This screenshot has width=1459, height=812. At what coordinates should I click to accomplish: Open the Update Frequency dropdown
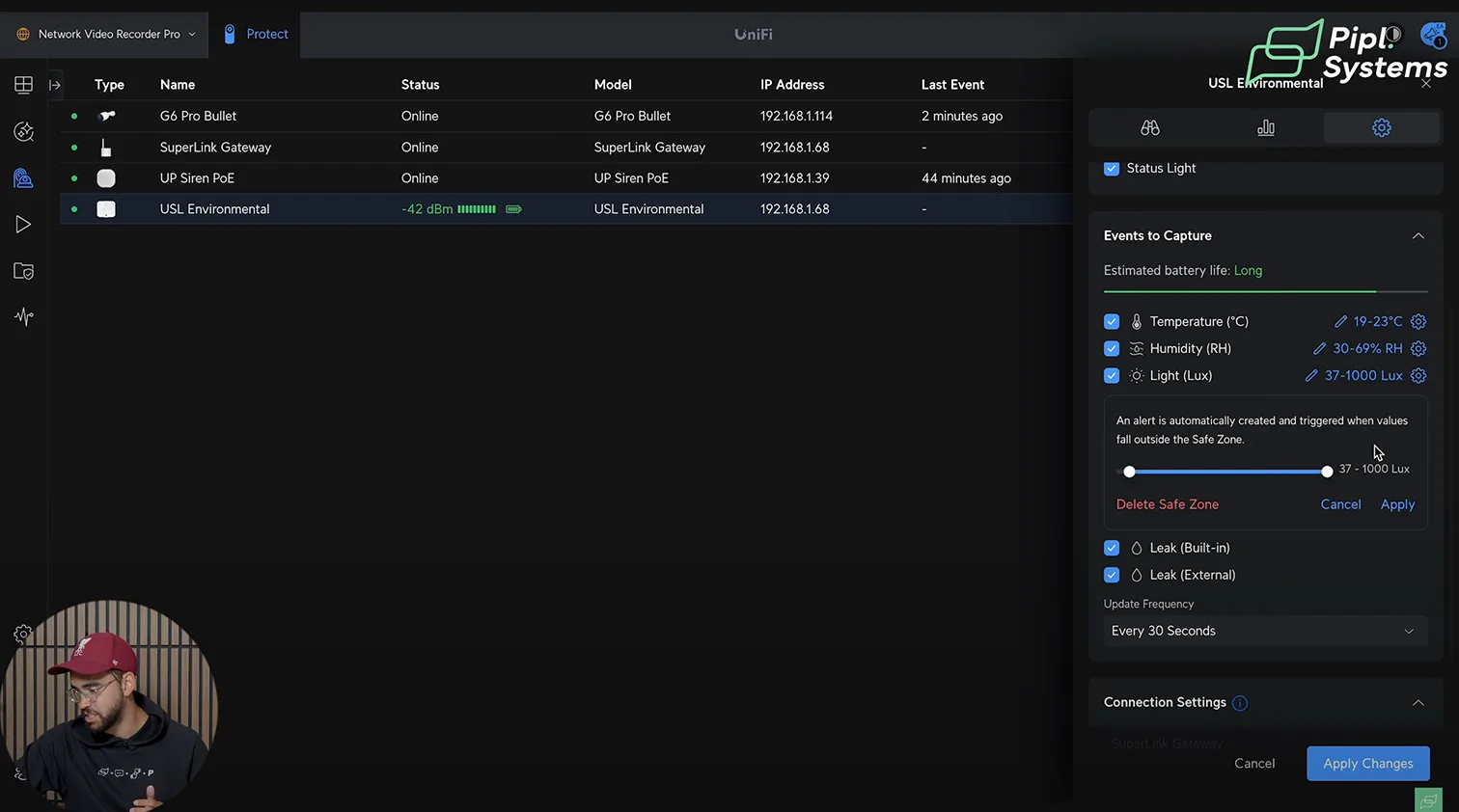pos(1265,631)
